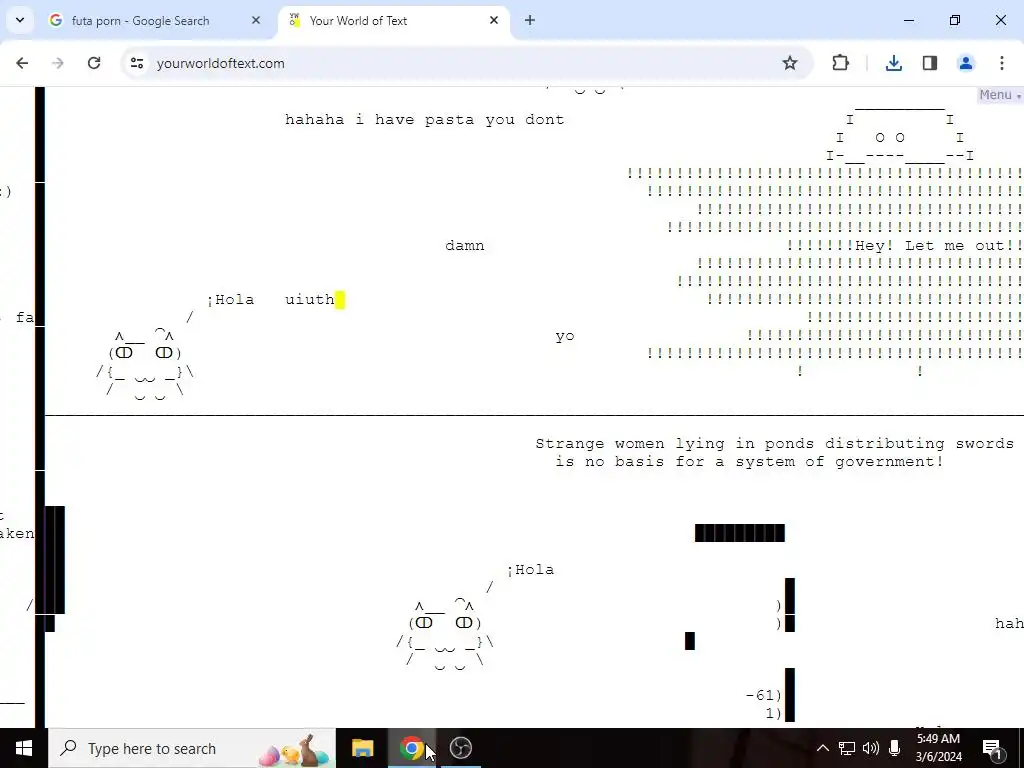Reload the current page
This screenshot has height=768, width=1024.
click(94, 63)
